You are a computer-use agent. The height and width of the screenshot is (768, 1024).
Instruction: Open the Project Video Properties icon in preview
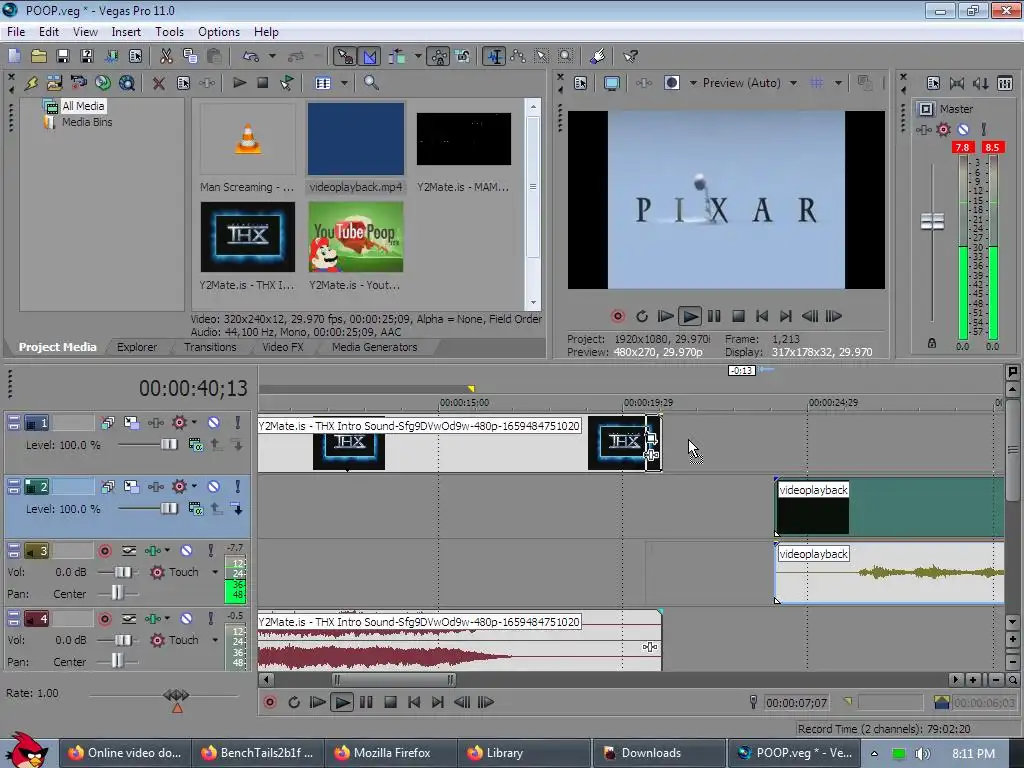coord(581,83)
